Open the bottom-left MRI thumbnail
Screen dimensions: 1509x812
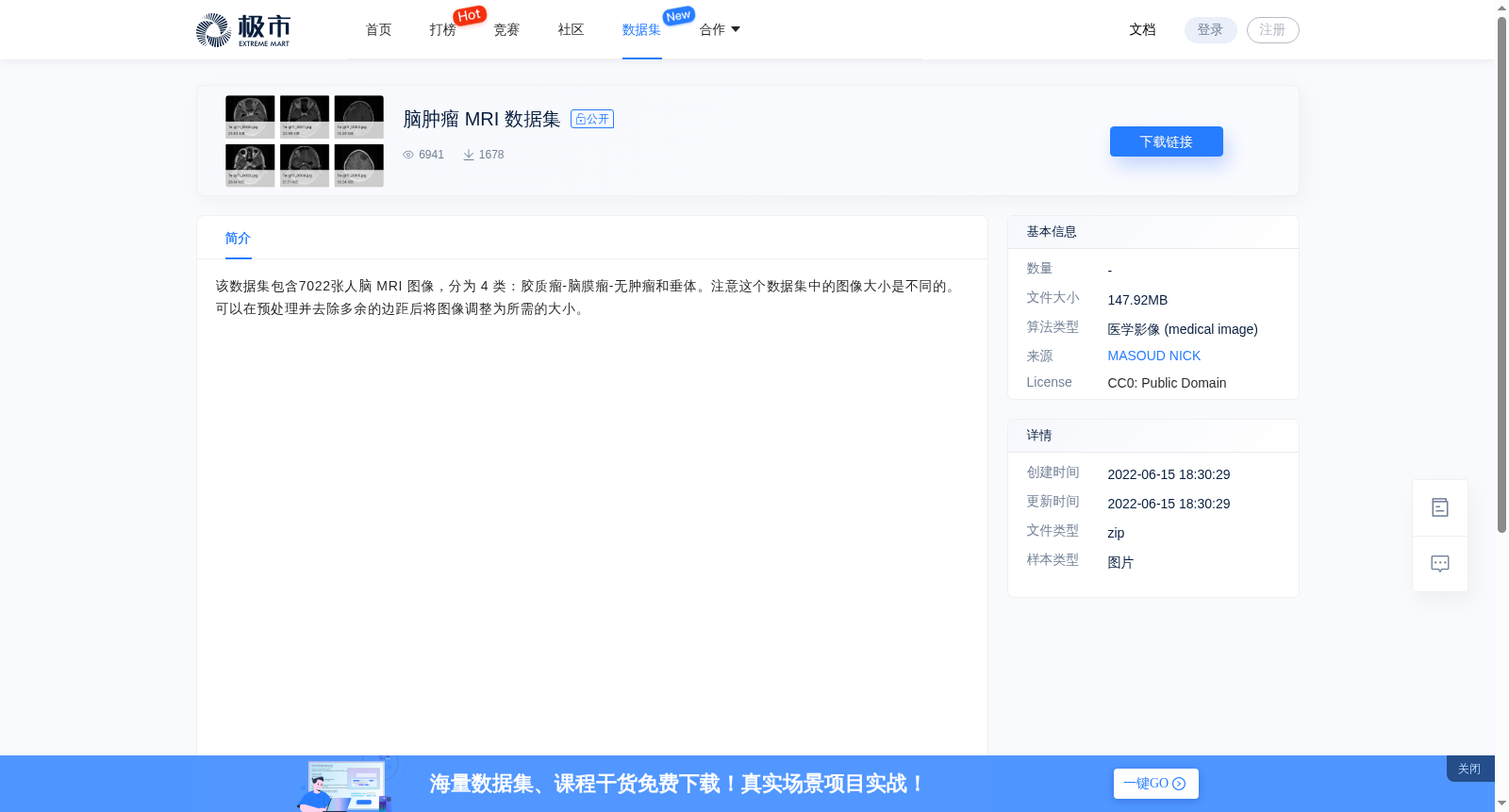pyautogui.click(x=250, y=165)
